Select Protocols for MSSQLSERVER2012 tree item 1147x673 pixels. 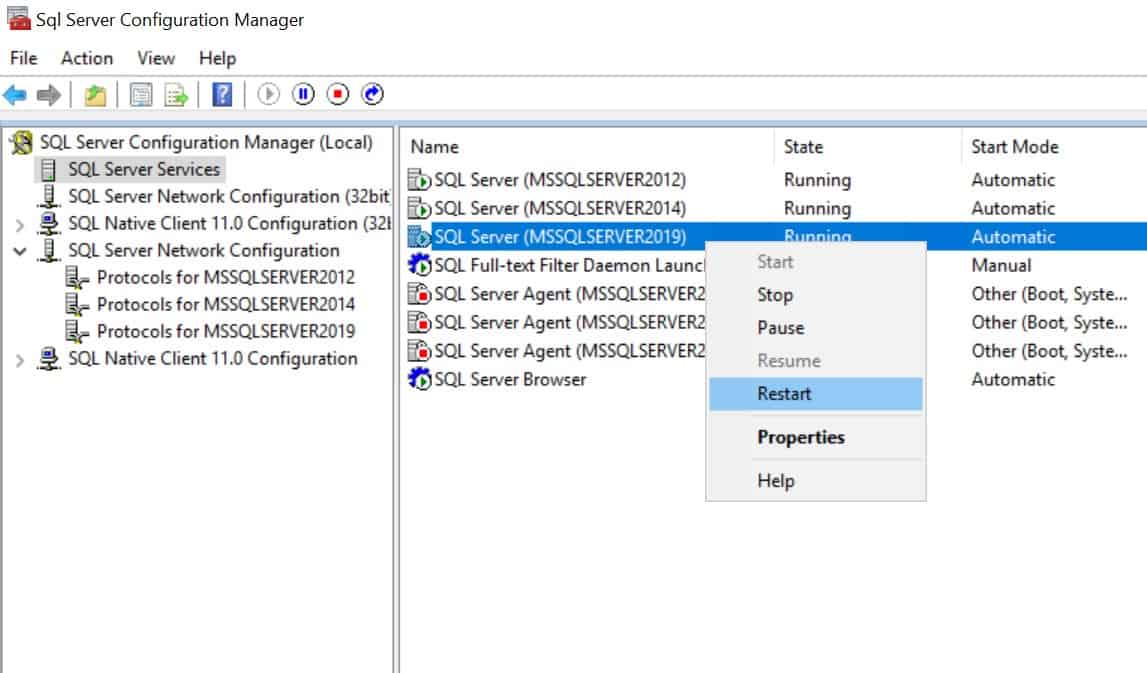tap(226, 277)
